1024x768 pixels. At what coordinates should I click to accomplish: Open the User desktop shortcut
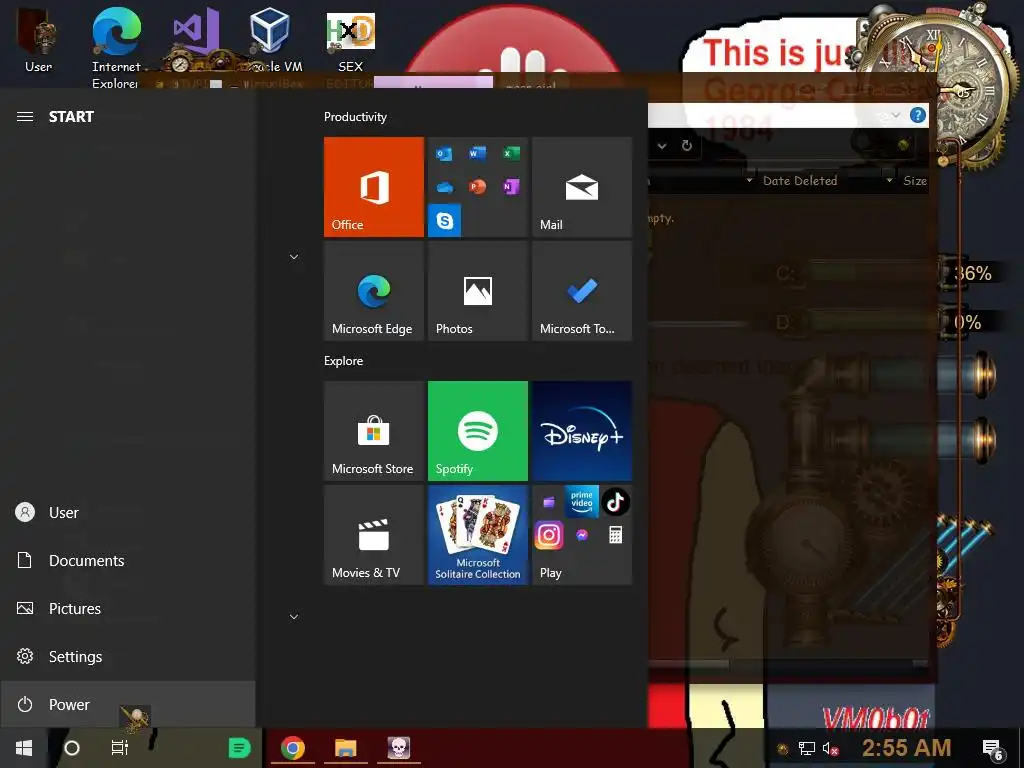pos(39,40)
